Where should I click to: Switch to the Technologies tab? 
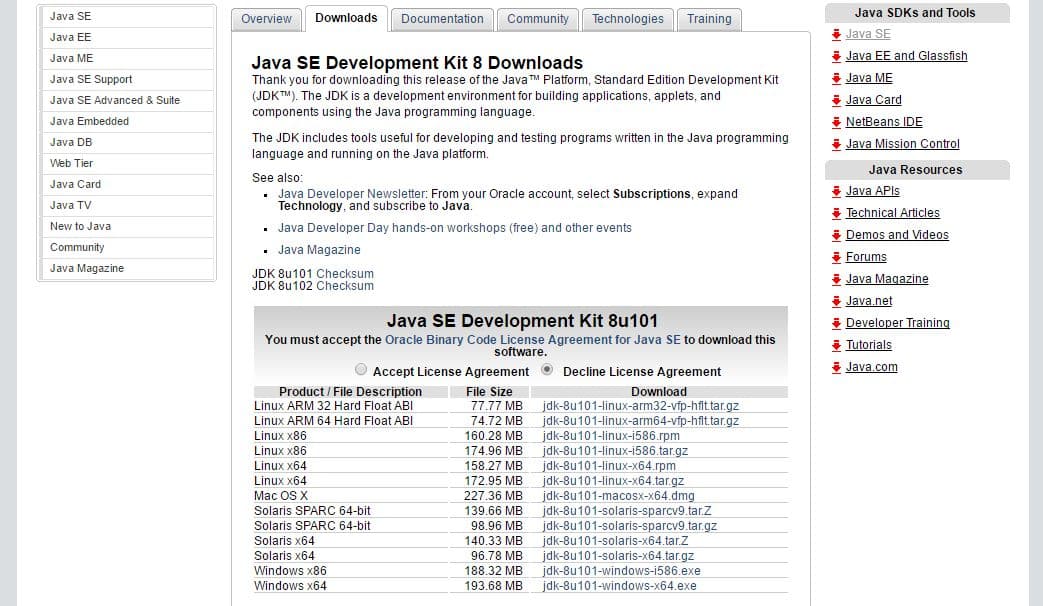(628, 19)
